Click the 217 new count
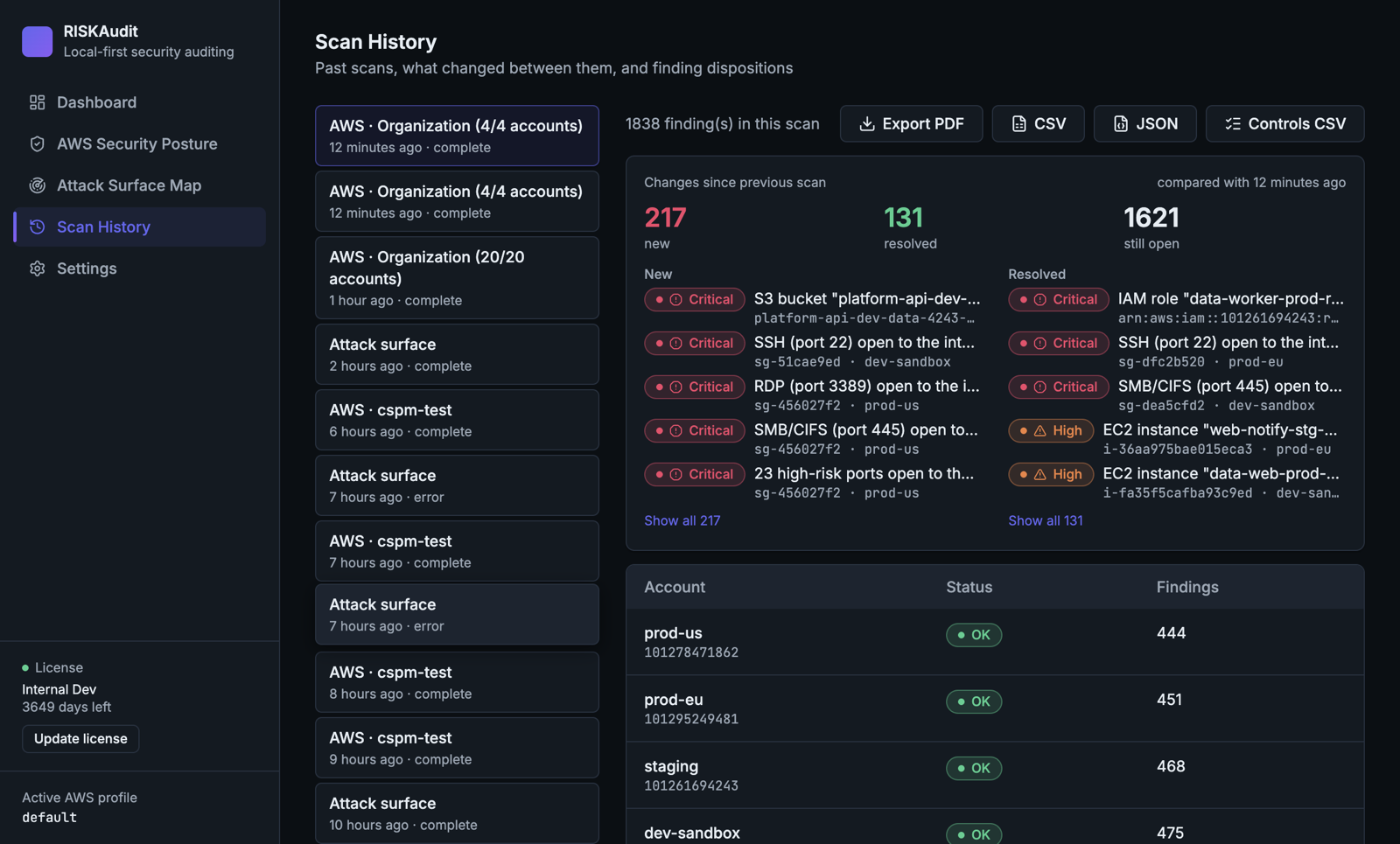Image resolution: width=1400 pixels, height=844 pixels. 665,217
